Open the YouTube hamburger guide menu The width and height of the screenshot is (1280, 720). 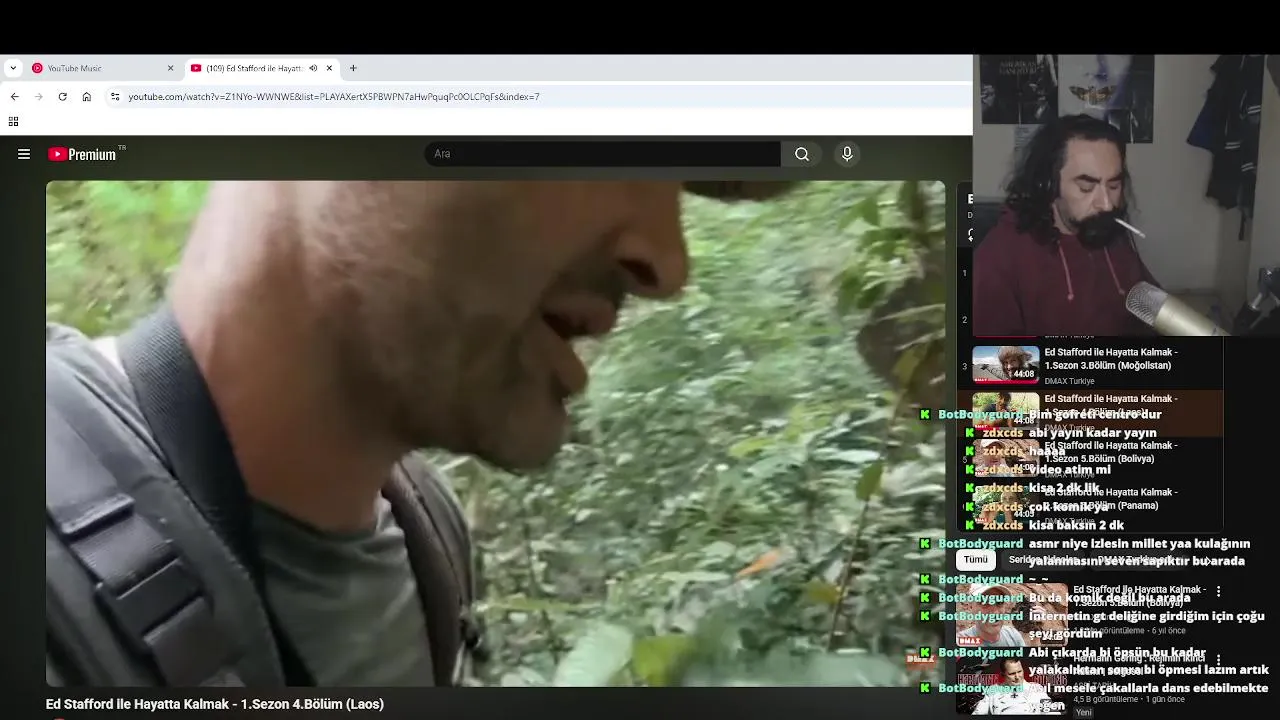coord(24,154)
